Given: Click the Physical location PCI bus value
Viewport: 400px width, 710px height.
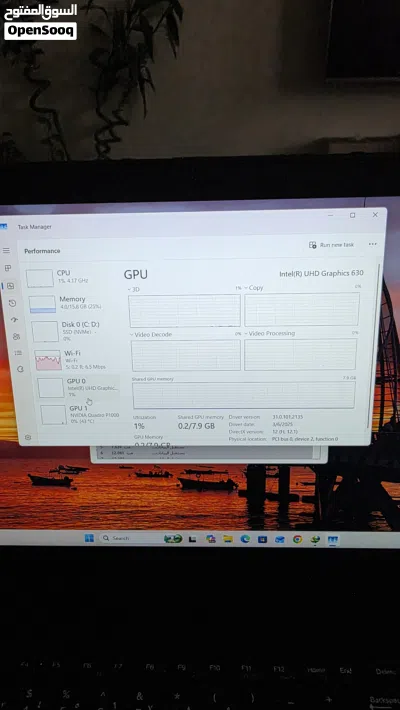Looking at the screenshot, I should point(305,439).
